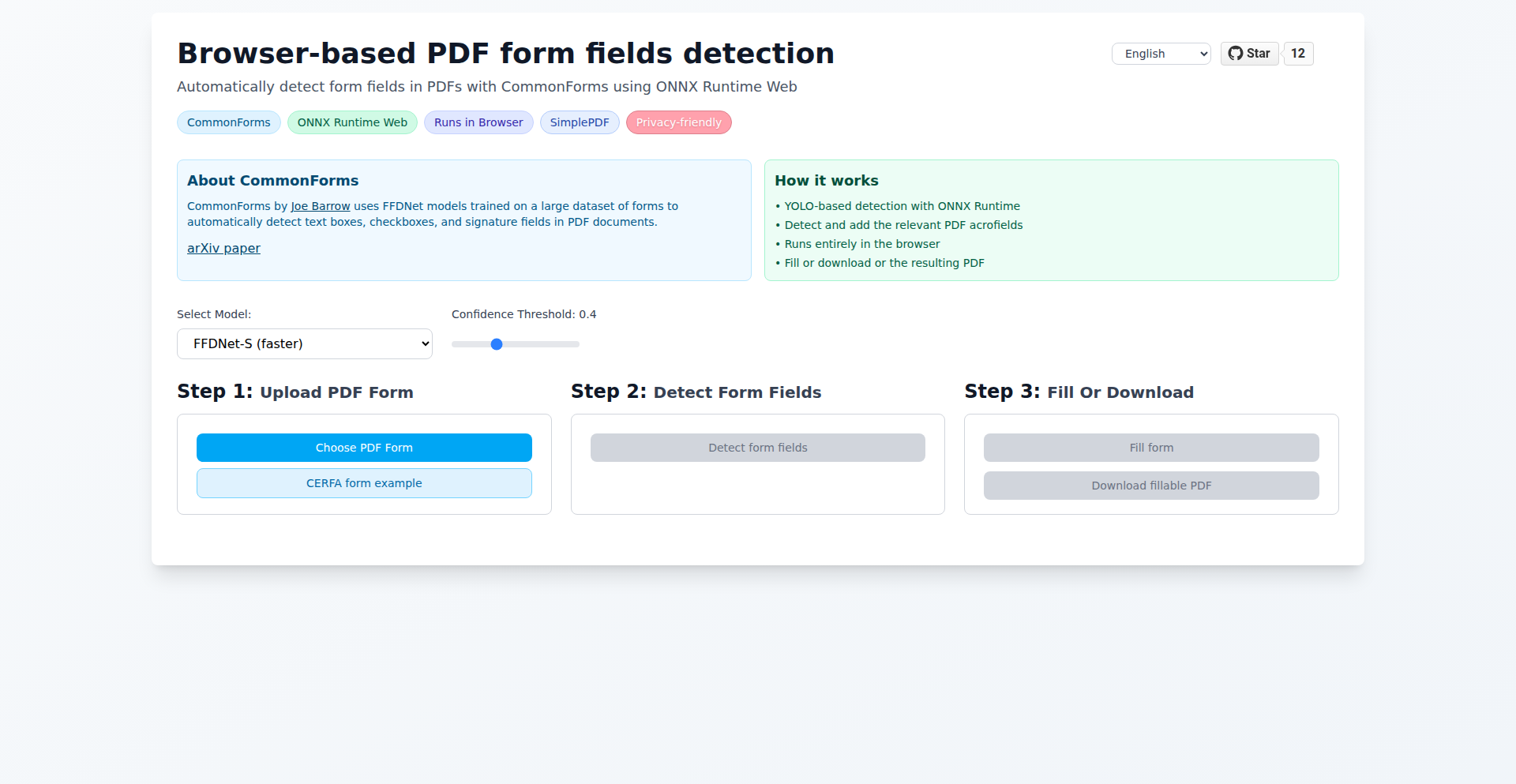Expand the FFDNet-S model dropdown

click(x=305, y=343)
